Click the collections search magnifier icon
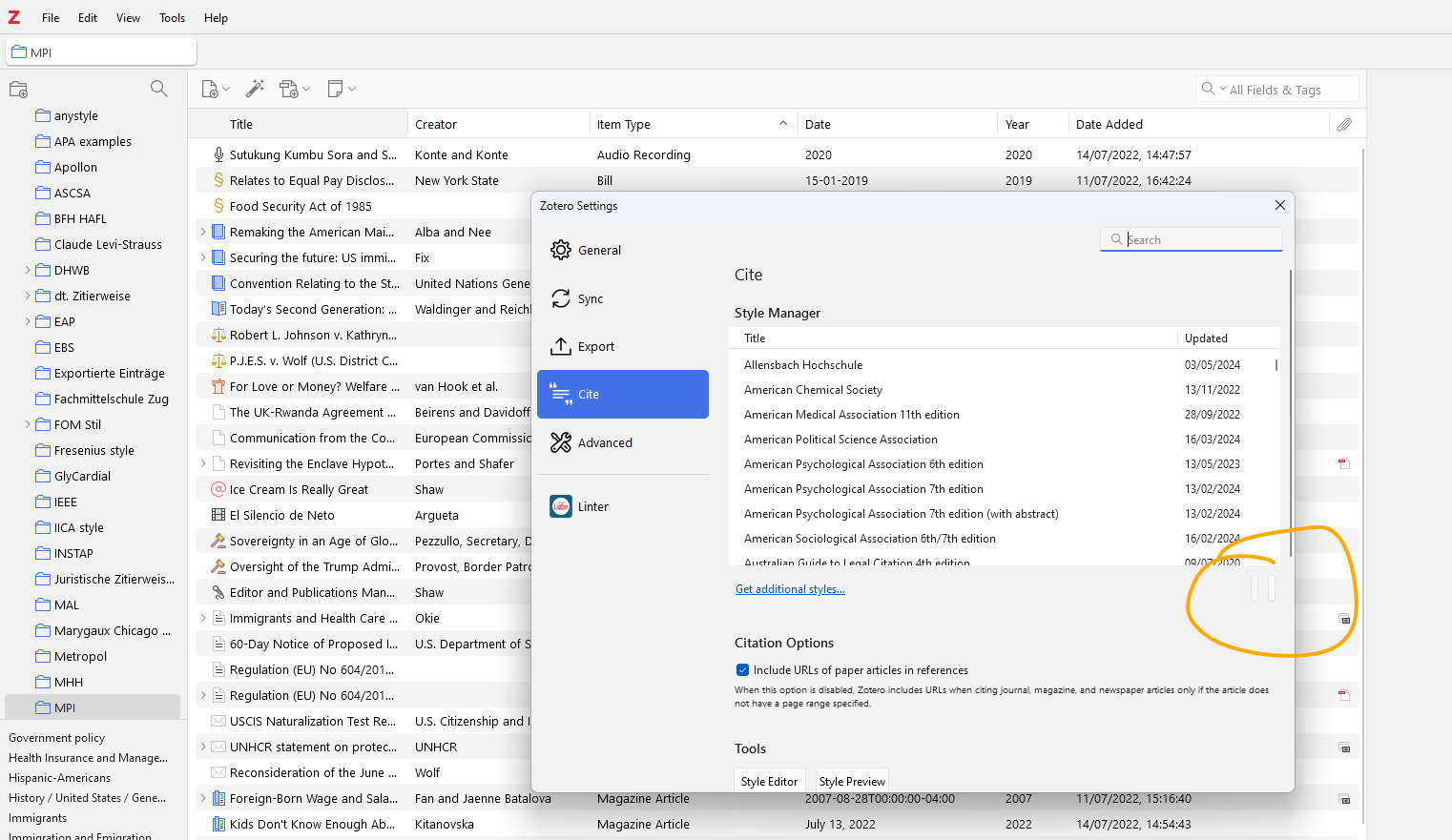Image resolution: width=1452 pixels, height=840 pixels. [x=159, y=89]
